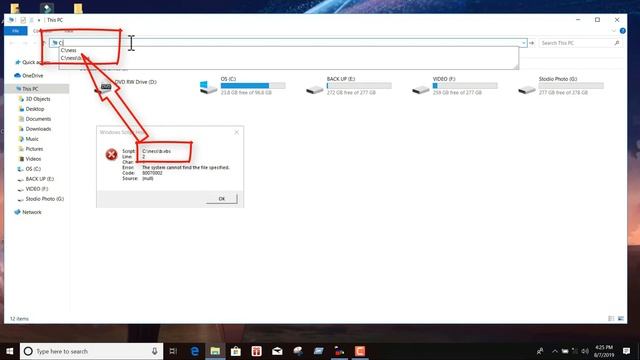The width and height of the screenshot is (640, 360).
Task: Launch Microsoft Edge from the taskbar
Action: 195,351
